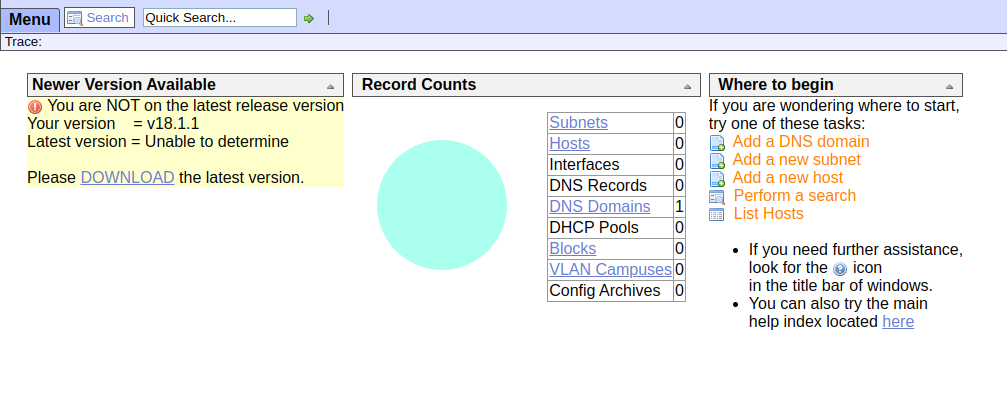1007x416 pixels.
Task: Click the help index 'here' link
Action: pyautogui.click(x=897, y=322)
